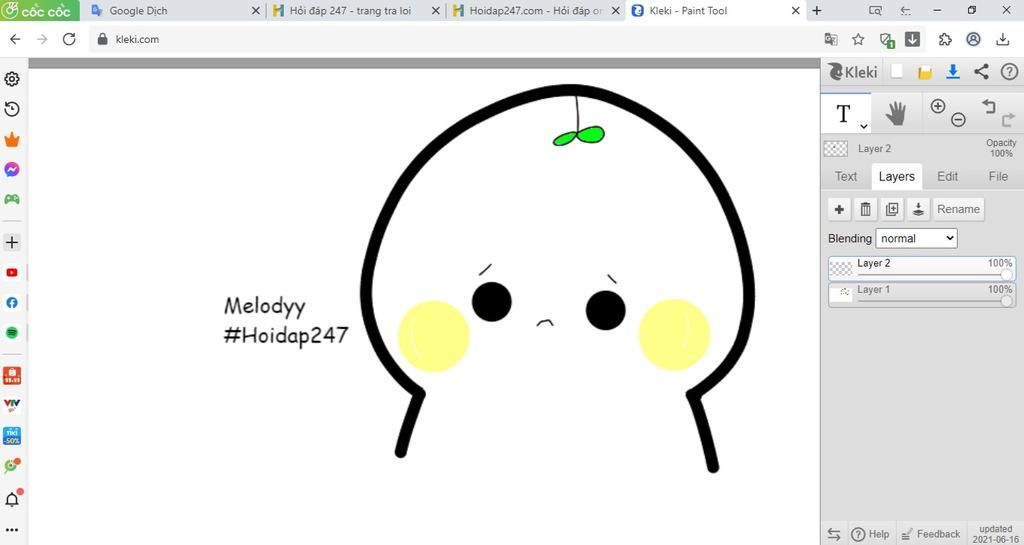Switch to Hỏi đáp 247 tab
The width and height of the screenshot is (1024, 545).
(353, 10)
